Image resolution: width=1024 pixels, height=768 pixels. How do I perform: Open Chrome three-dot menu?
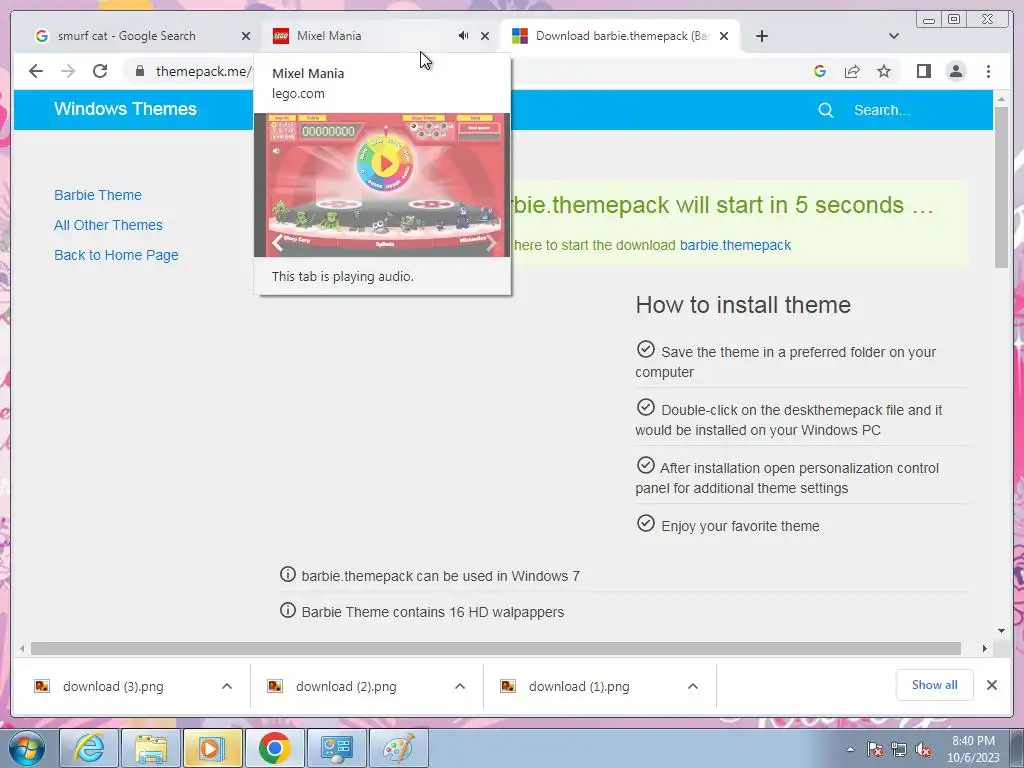point(989,71)
